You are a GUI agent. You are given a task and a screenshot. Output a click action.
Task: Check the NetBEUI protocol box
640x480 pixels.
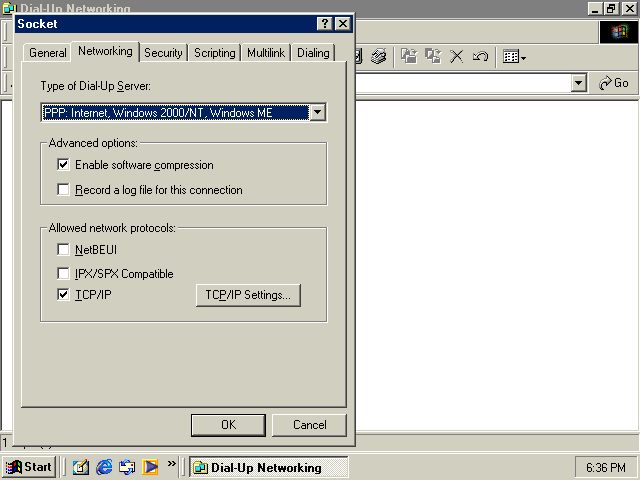pos(63,249)
